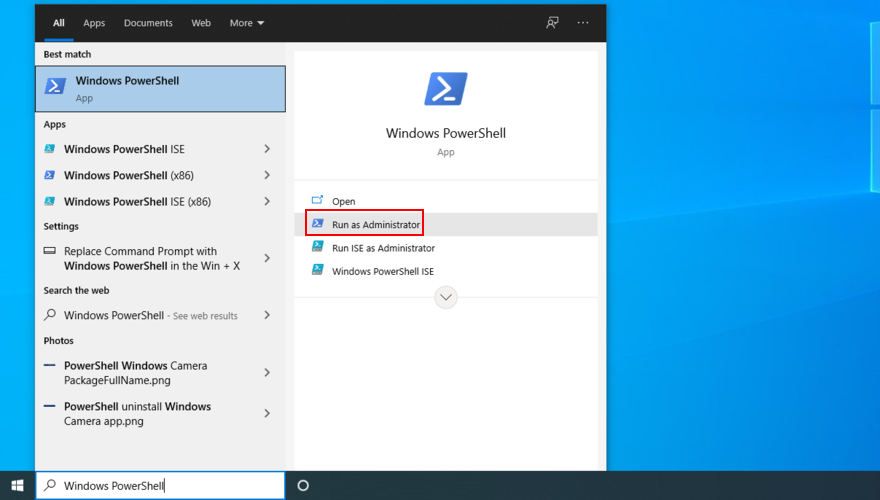This screenshot has height=500, width=880.
Task: Switch to the All tab
Action: tap(59, 23)
